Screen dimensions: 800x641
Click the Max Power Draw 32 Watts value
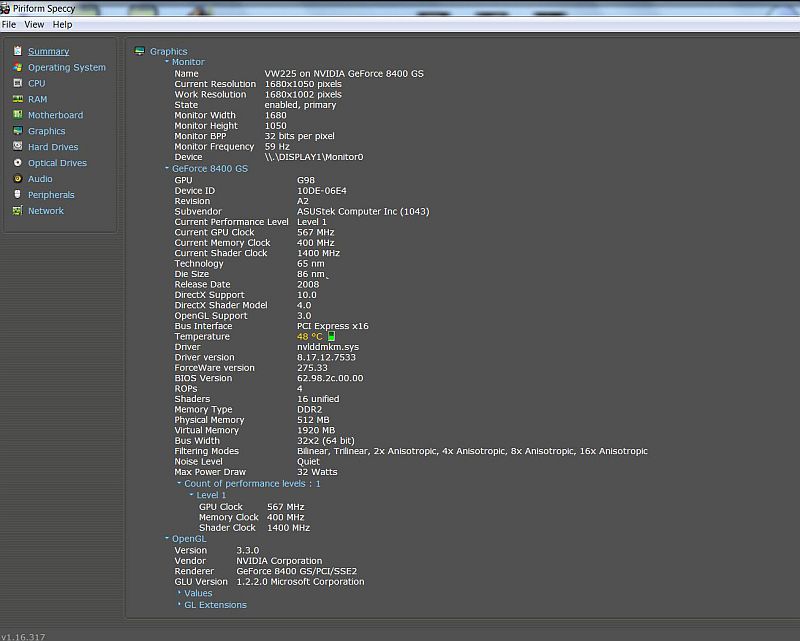click(x=317, y=472)
